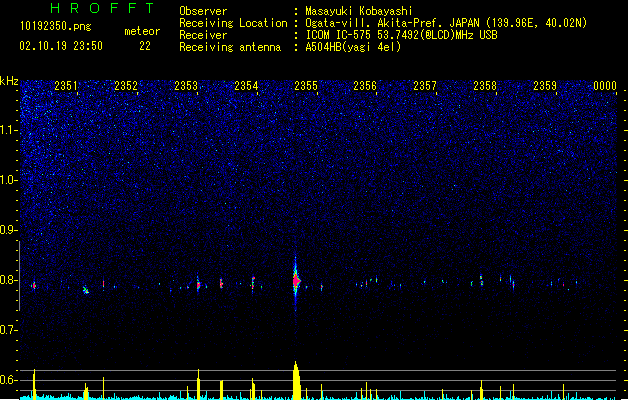Click the 2357 time marker
Image resolution: width=629 pixels, height=400 pixels.
(x=425, y=86)
